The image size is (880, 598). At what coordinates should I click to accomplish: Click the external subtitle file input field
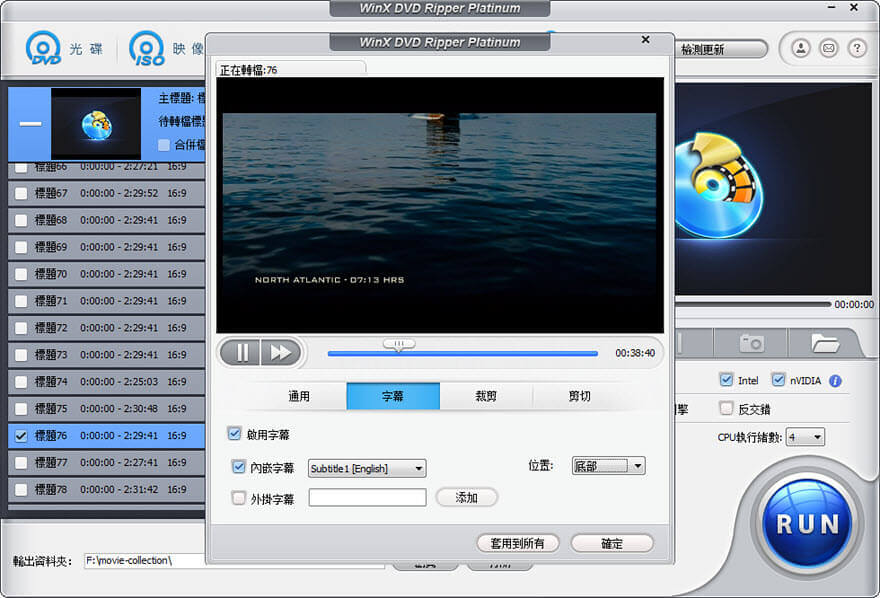367,498
